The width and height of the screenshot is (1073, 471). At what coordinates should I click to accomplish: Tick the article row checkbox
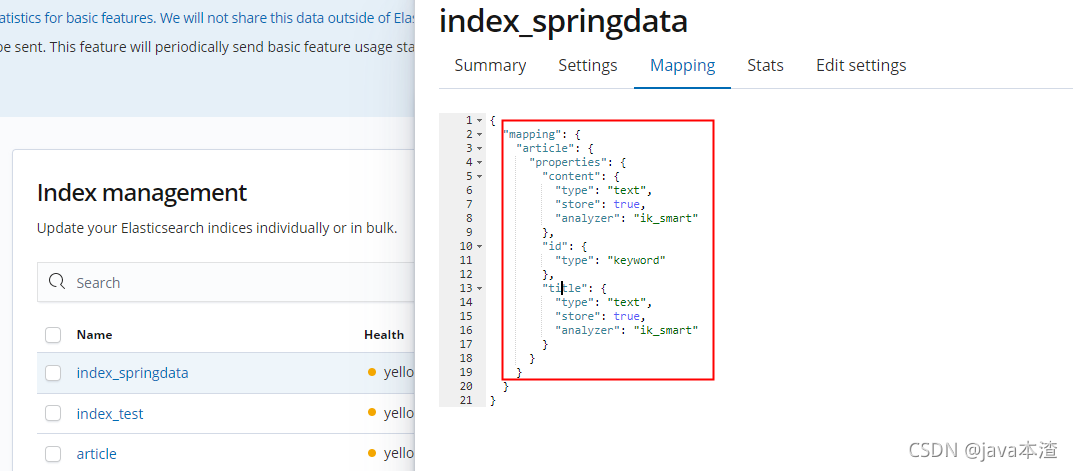tap(53, 453)
